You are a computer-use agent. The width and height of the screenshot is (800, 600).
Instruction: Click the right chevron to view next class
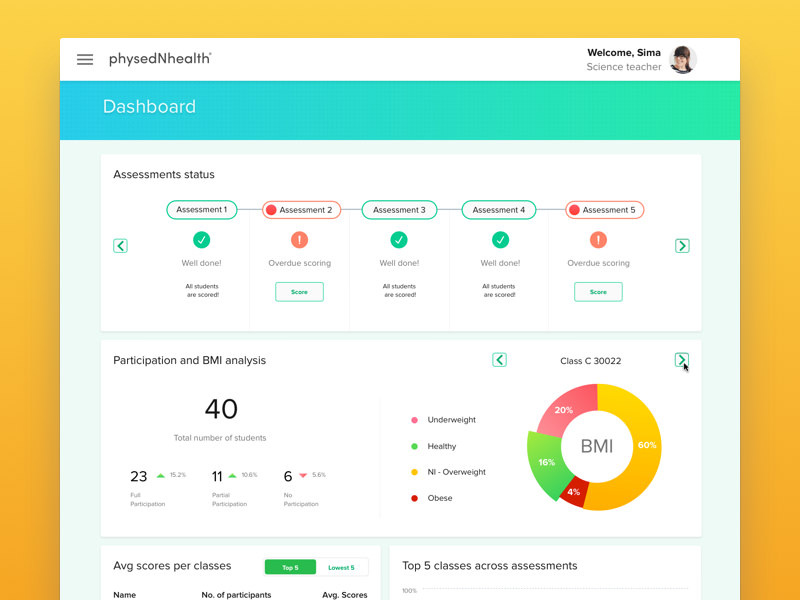[682, 360]
